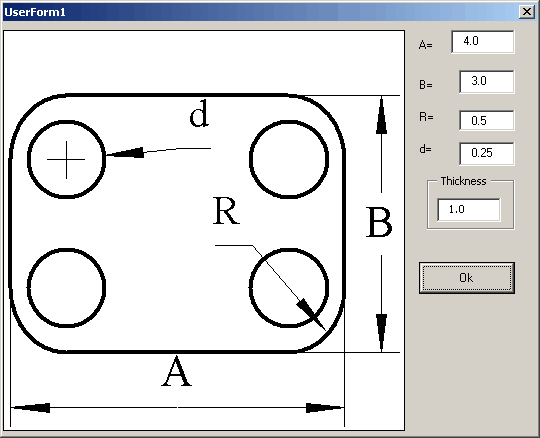Click the top-right circular hole in the drawing
Image resolution: width=540 pixels, height=438 pixels.
289,159
